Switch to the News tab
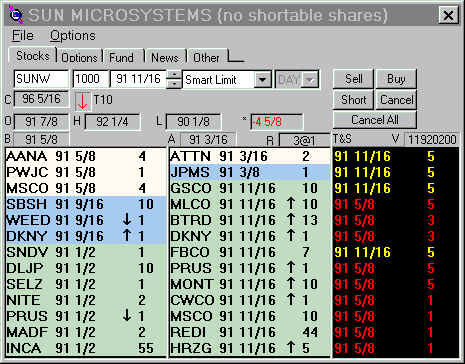The height and width of the screenshot is (364, 465). coord(165,58)
